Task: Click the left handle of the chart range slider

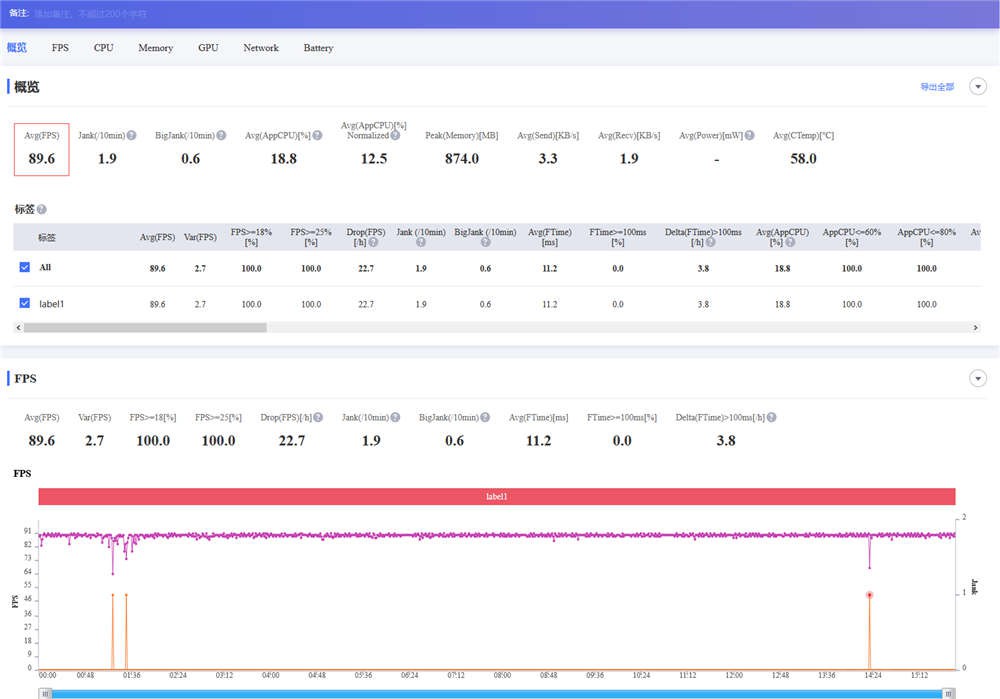Action: (45, 693)
